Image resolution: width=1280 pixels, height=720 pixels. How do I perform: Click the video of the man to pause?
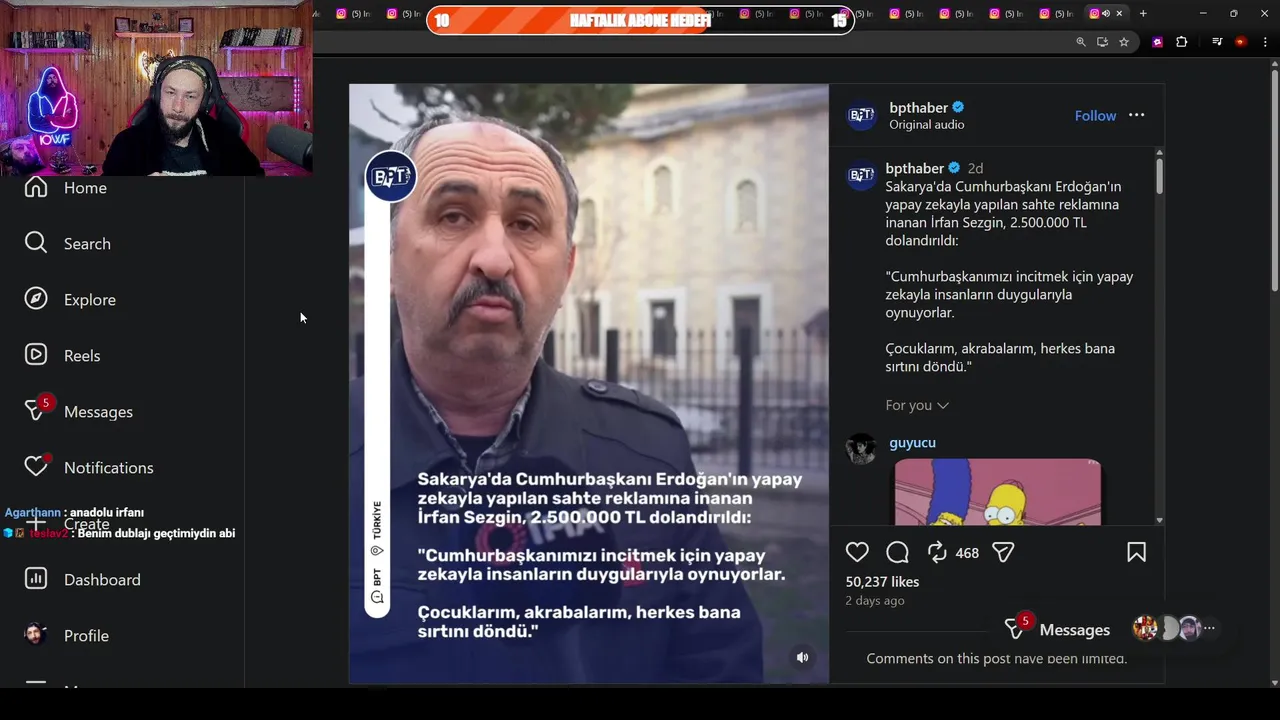tap(588, 383)
